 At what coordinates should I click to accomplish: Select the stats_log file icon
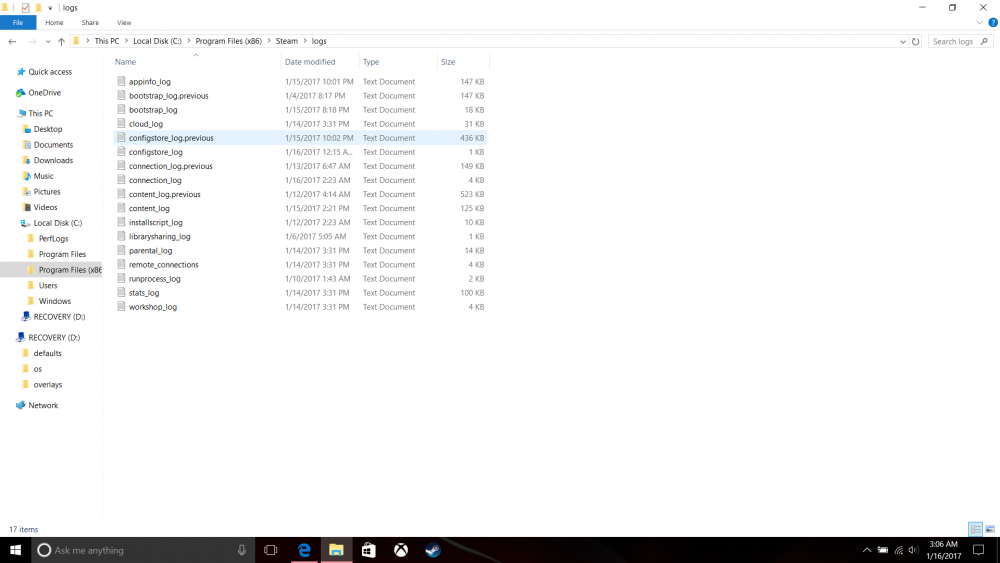[x=121, y=292]
